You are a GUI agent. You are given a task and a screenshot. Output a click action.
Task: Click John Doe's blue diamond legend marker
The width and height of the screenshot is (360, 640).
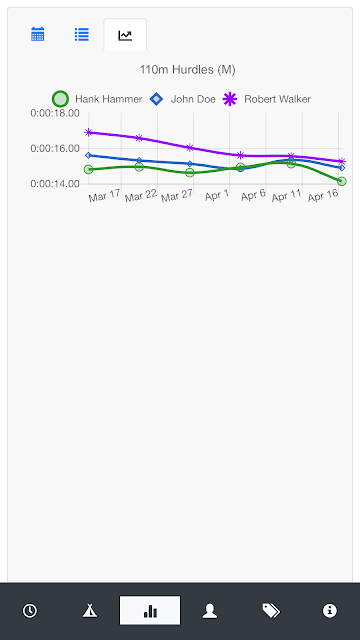click(156, 99)
